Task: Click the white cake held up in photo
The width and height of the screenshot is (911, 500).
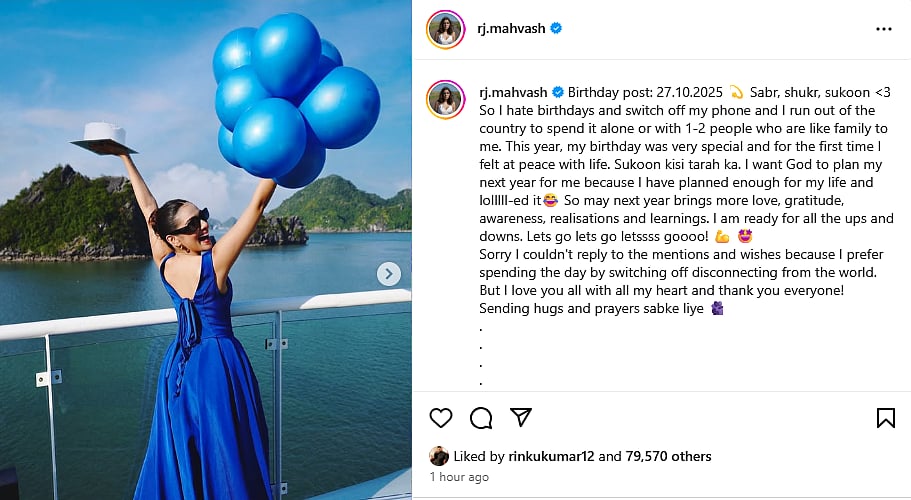Action: click(x=105, y=131)
